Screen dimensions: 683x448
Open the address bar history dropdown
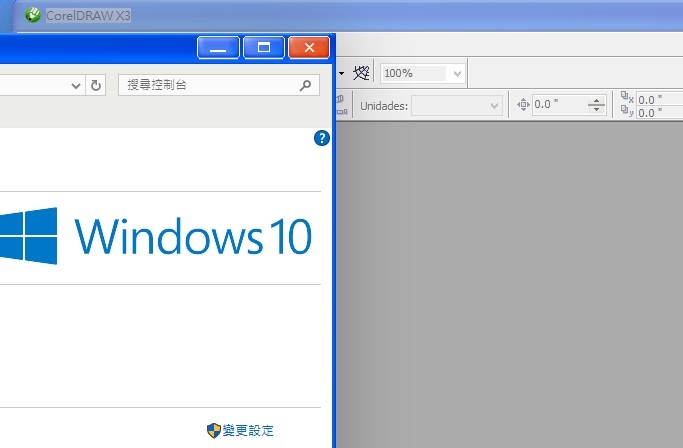coord(76,85)
